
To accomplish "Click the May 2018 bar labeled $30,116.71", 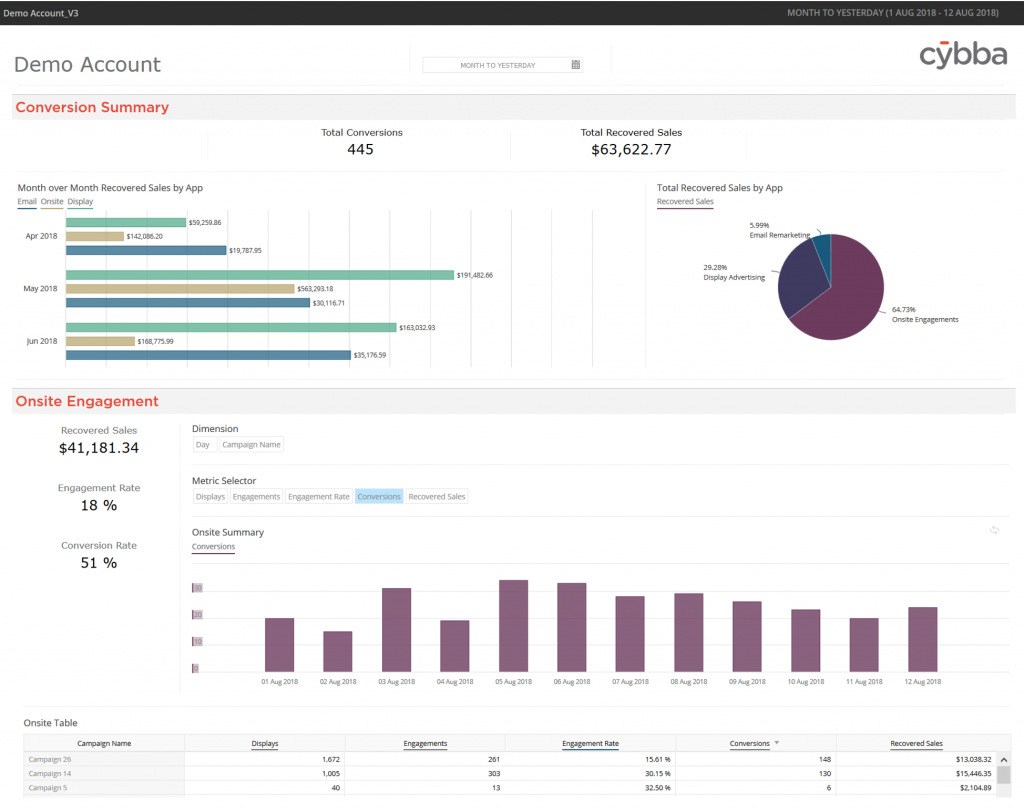I will [188, 302].
